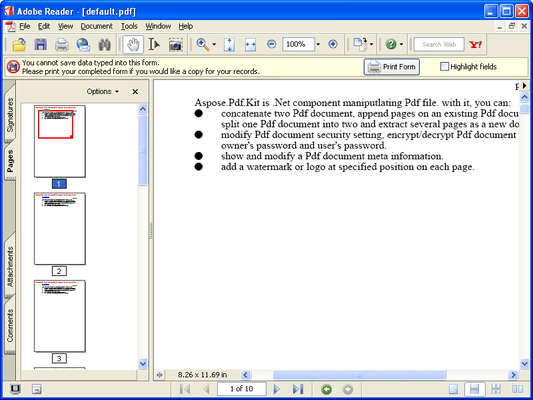This screenshot has width=533, height=400.
Task: Email the PDF via the globe envelope icon
Action: 83,45
